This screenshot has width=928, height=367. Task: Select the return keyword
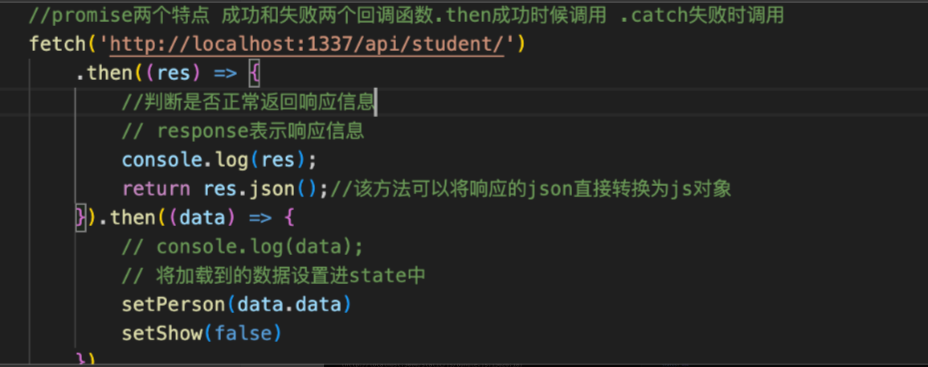tap(156, 189)
